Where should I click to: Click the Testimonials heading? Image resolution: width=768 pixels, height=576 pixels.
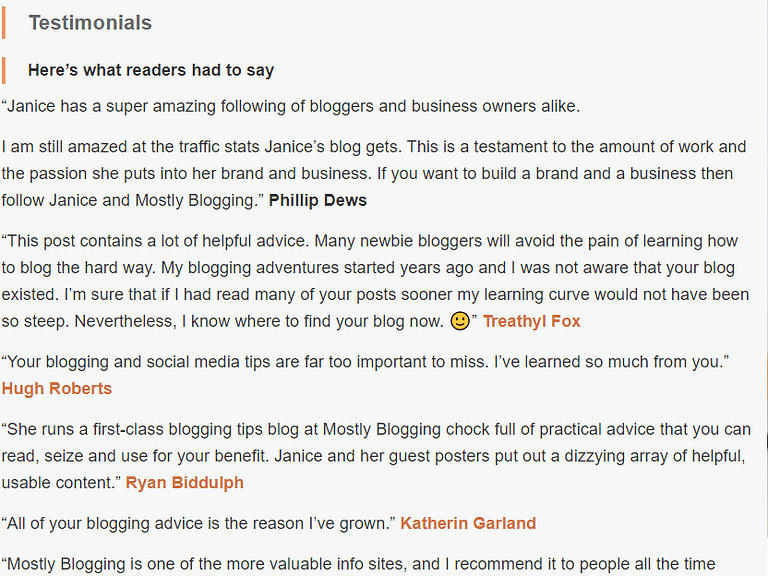point(90,22)
